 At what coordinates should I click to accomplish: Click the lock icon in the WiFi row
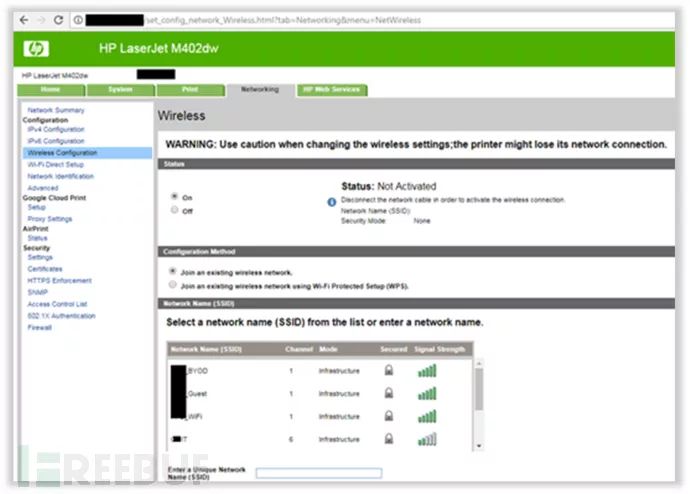click(389, 415)
